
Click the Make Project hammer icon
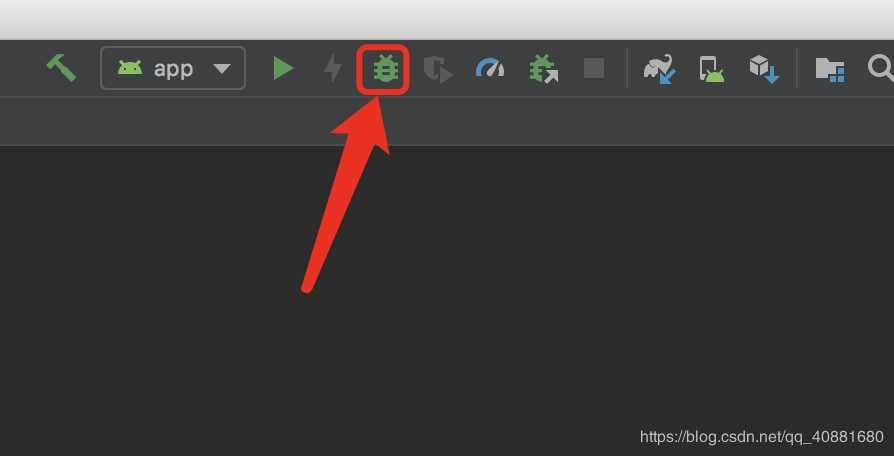[61, 68]
